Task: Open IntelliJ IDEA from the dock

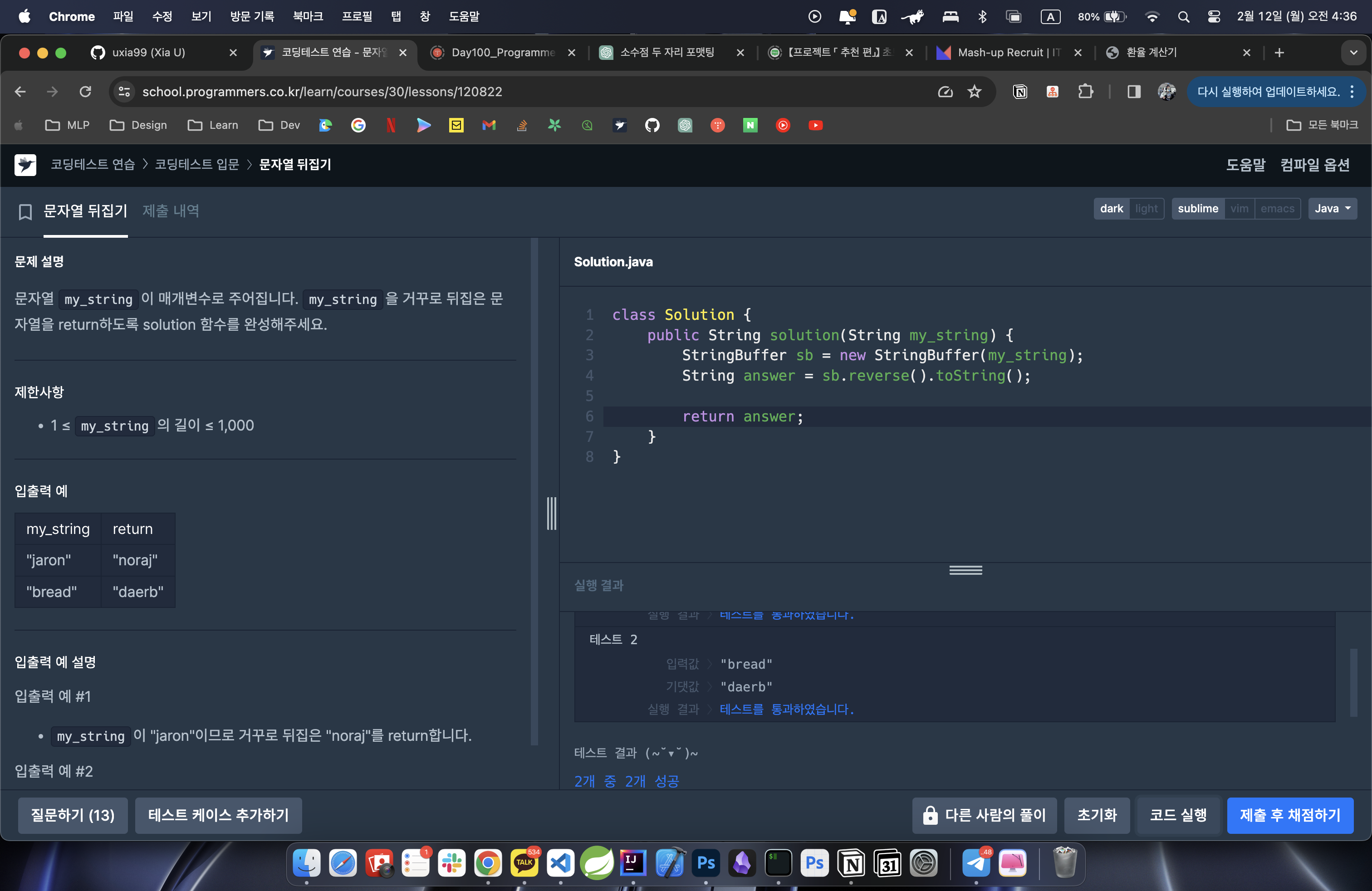Action: tap(633, 863)
